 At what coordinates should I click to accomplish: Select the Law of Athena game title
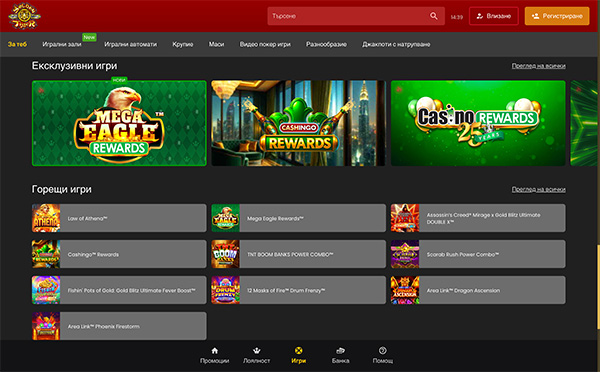point(88,219)
